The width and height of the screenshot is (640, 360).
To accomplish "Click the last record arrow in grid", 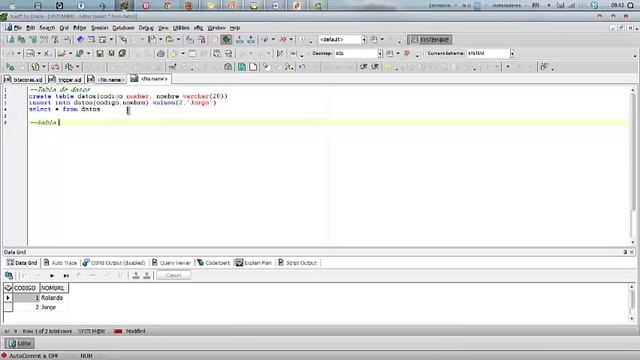I will point(66,276).
